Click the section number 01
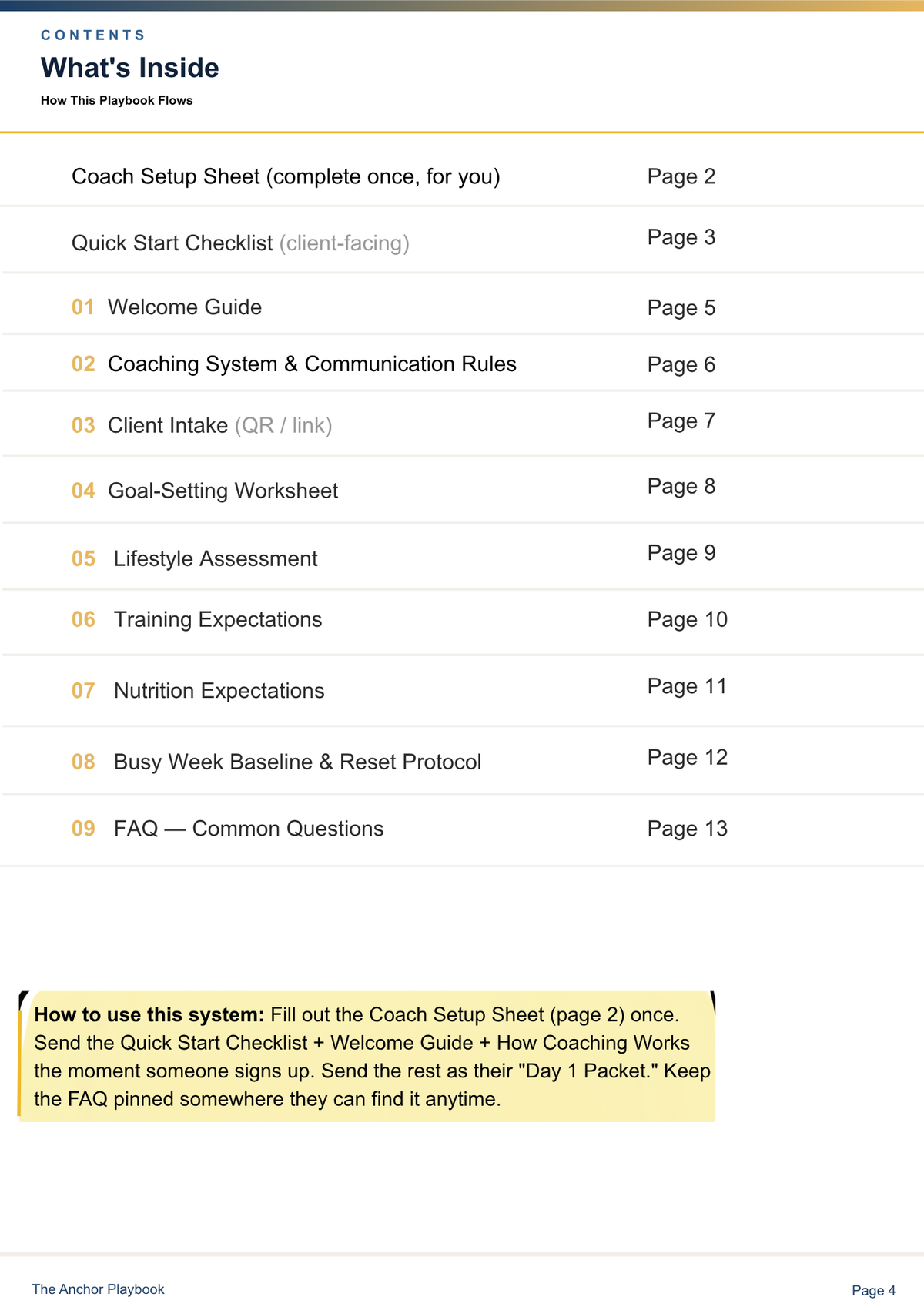The height and width of the screenshot is (1307, 924). click(x=83, y=307)
